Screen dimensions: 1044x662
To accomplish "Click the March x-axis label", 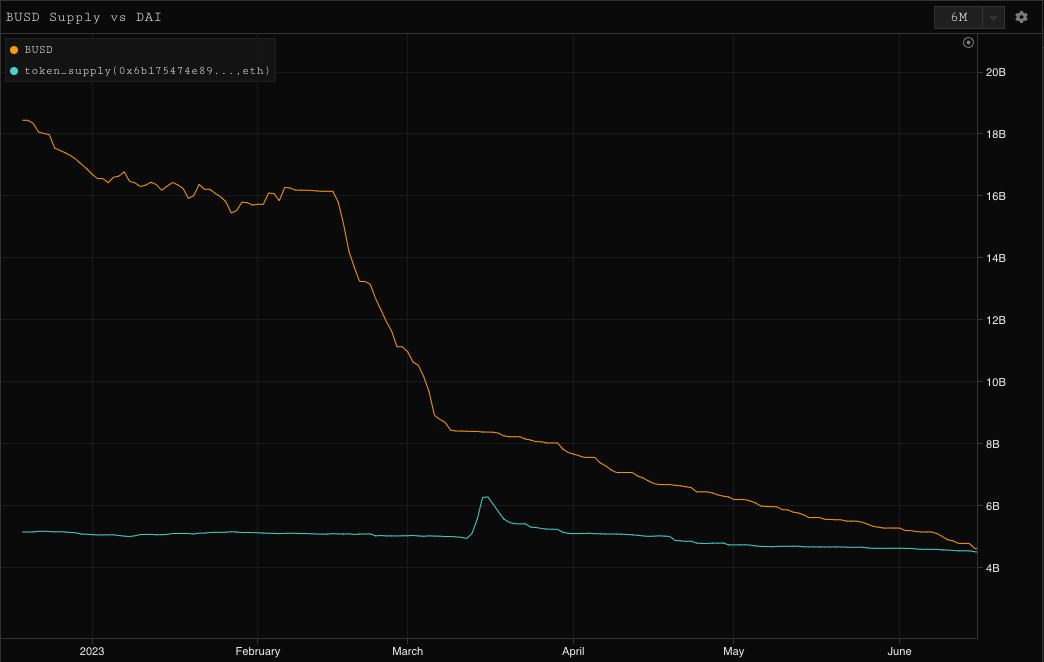I will (x=407, y=651).
